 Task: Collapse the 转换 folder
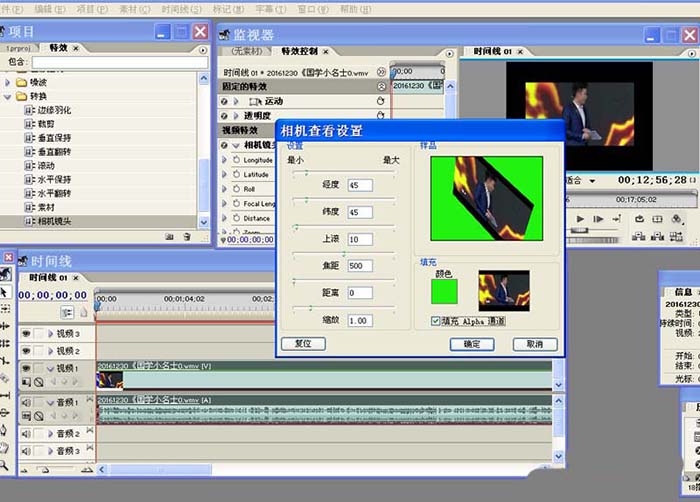coord(7,96)
